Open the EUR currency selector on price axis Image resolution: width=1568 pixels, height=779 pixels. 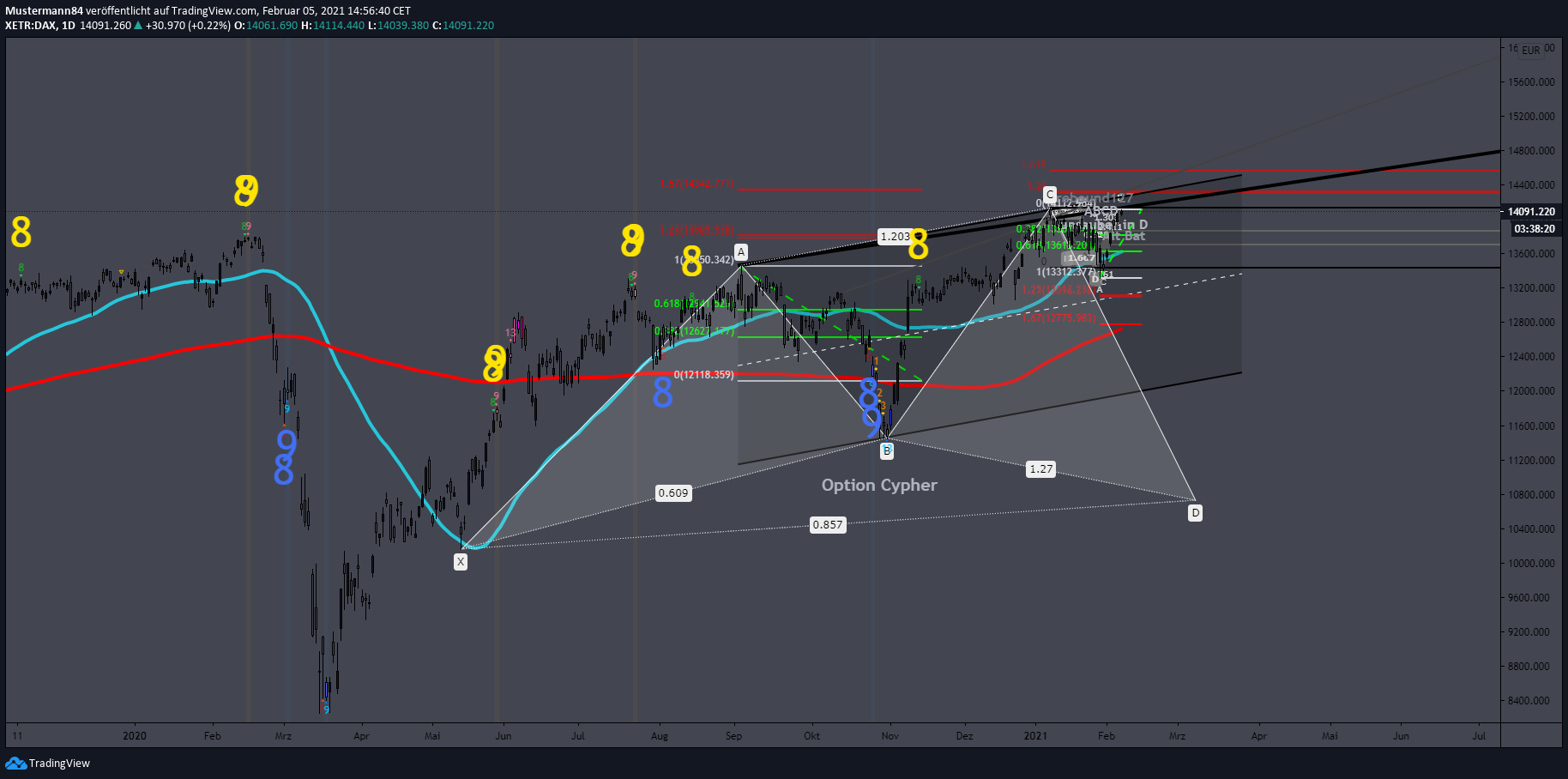tap(1531, 51)
